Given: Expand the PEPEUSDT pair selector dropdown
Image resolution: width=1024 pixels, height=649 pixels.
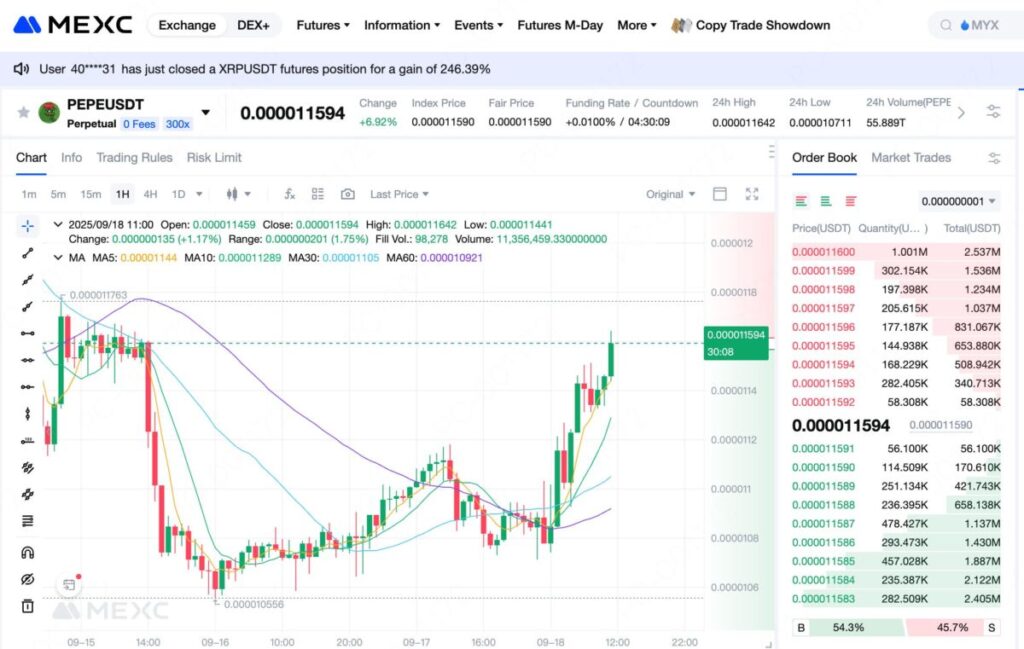Looking at the screenshot, I should pos(206,112).
